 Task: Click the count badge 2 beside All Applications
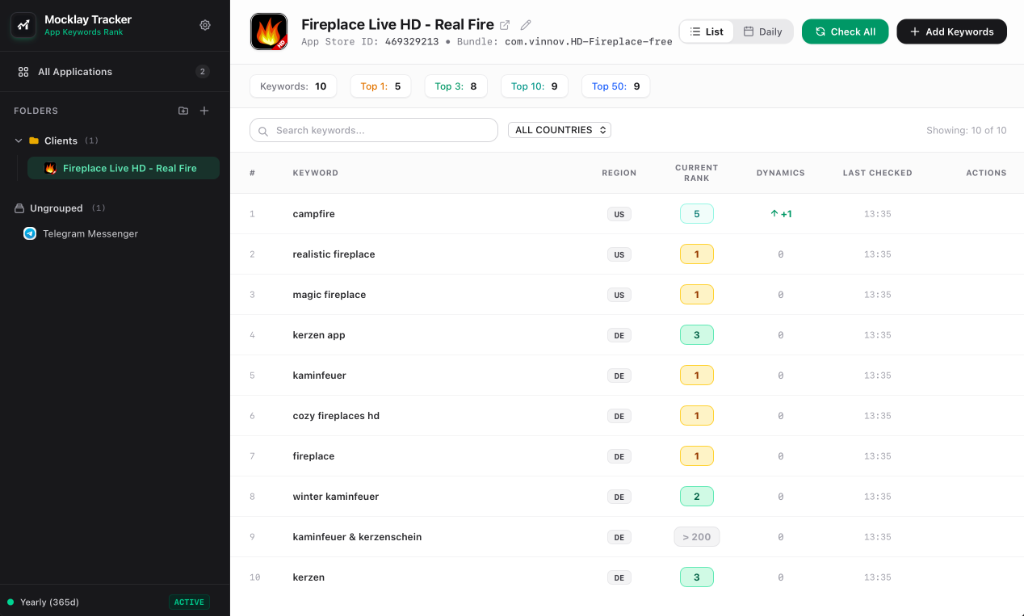click(202, 72)
